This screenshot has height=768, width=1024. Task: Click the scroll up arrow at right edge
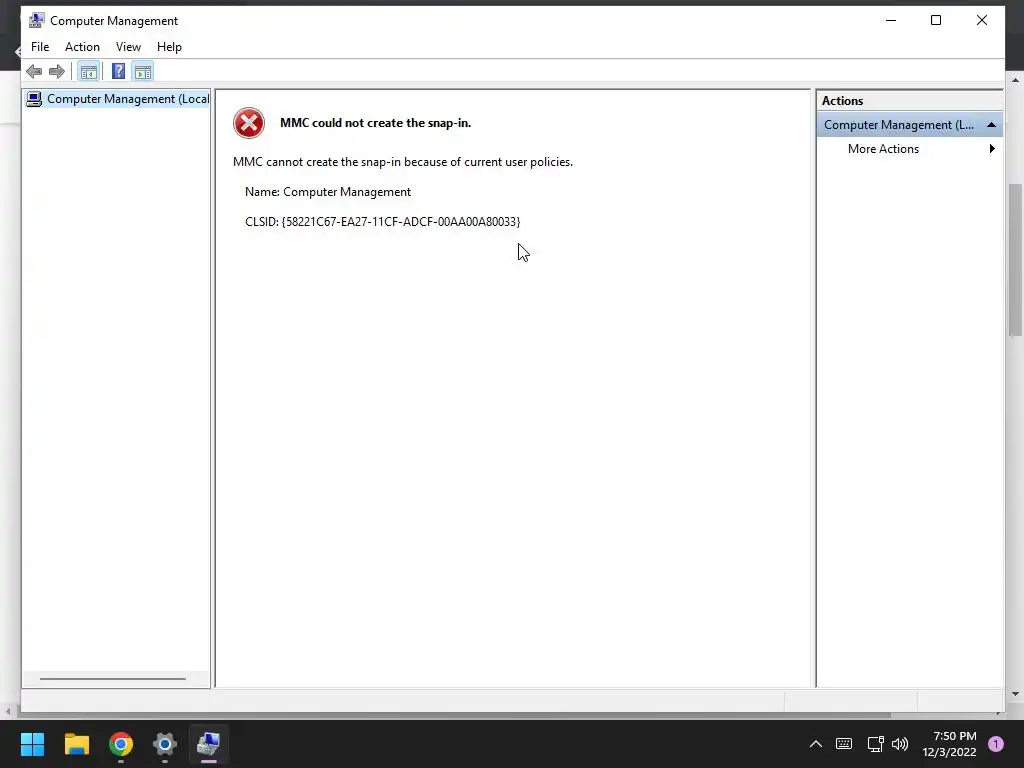click(x=1016, y=81)
